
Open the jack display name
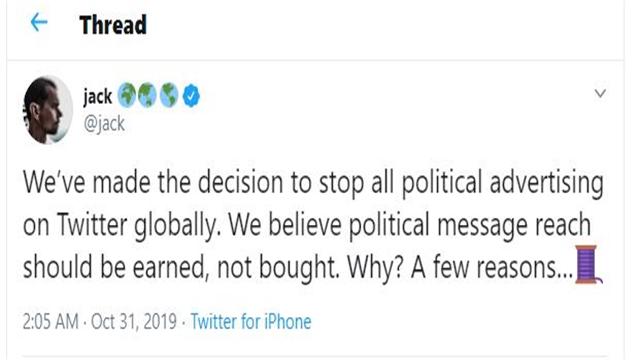coord(98,96)
